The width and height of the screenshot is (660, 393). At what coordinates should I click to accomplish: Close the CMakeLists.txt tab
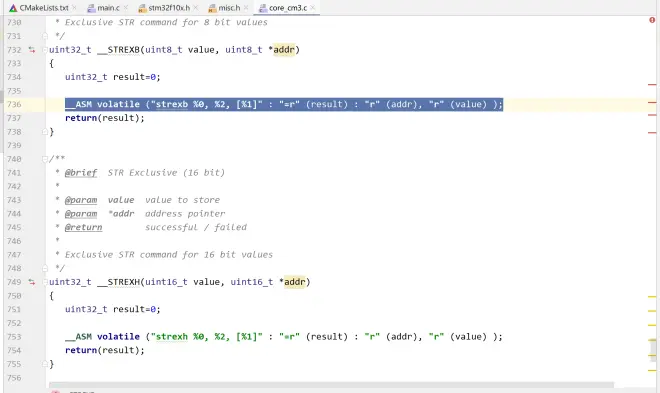pos(74,8)
